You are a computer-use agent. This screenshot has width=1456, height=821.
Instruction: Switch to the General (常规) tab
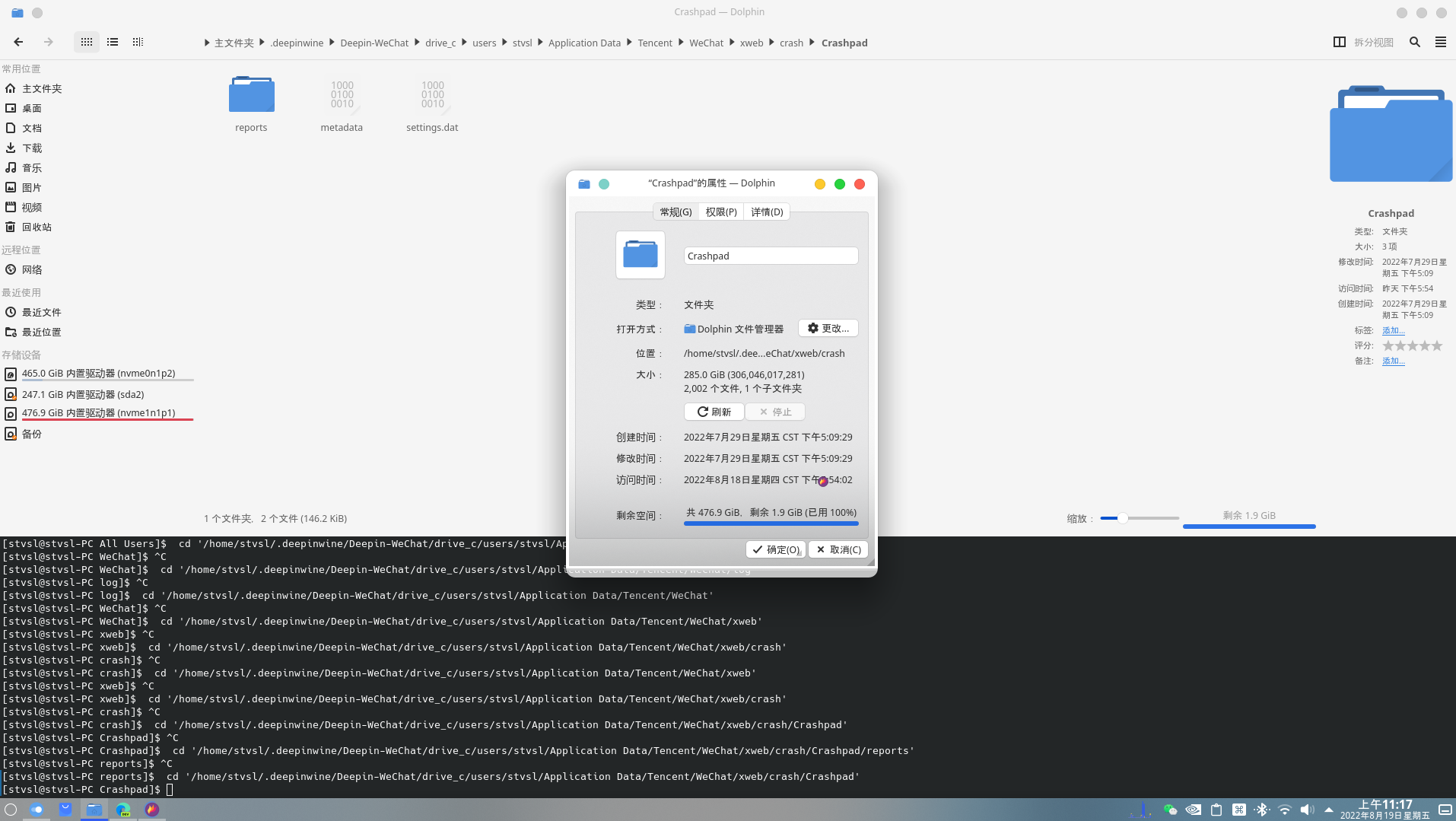click(x=676, y=212)
